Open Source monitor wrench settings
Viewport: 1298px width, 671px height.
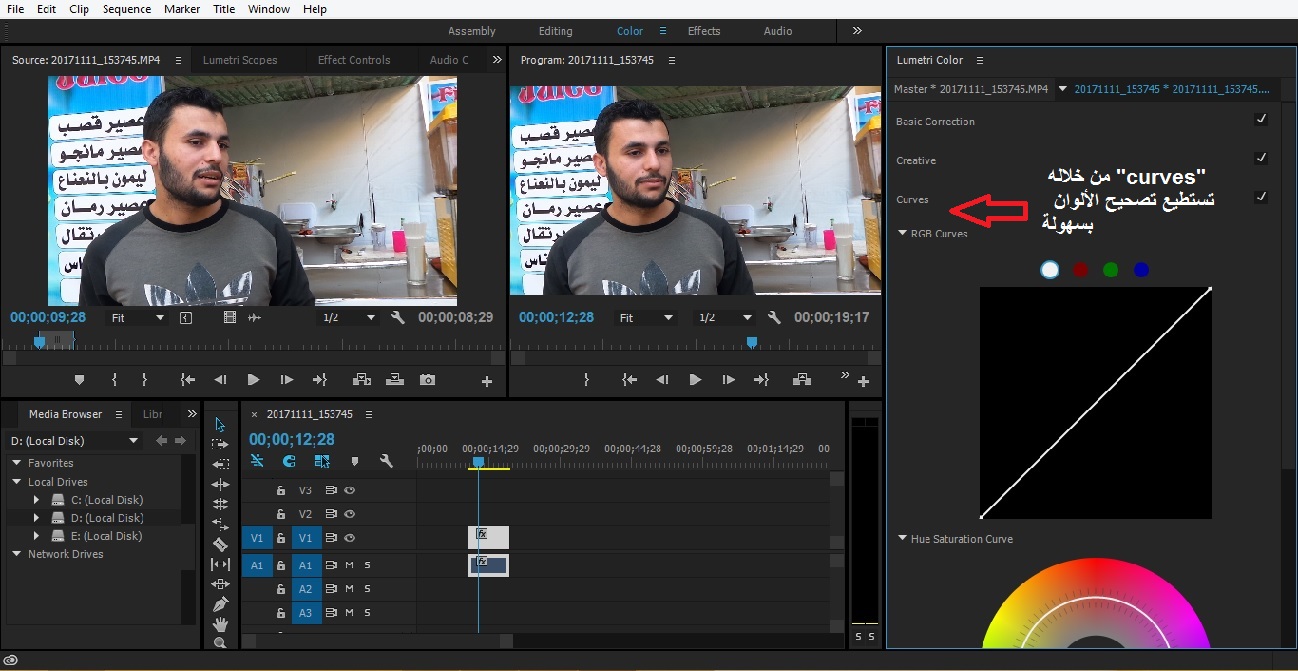pos(397,318)
